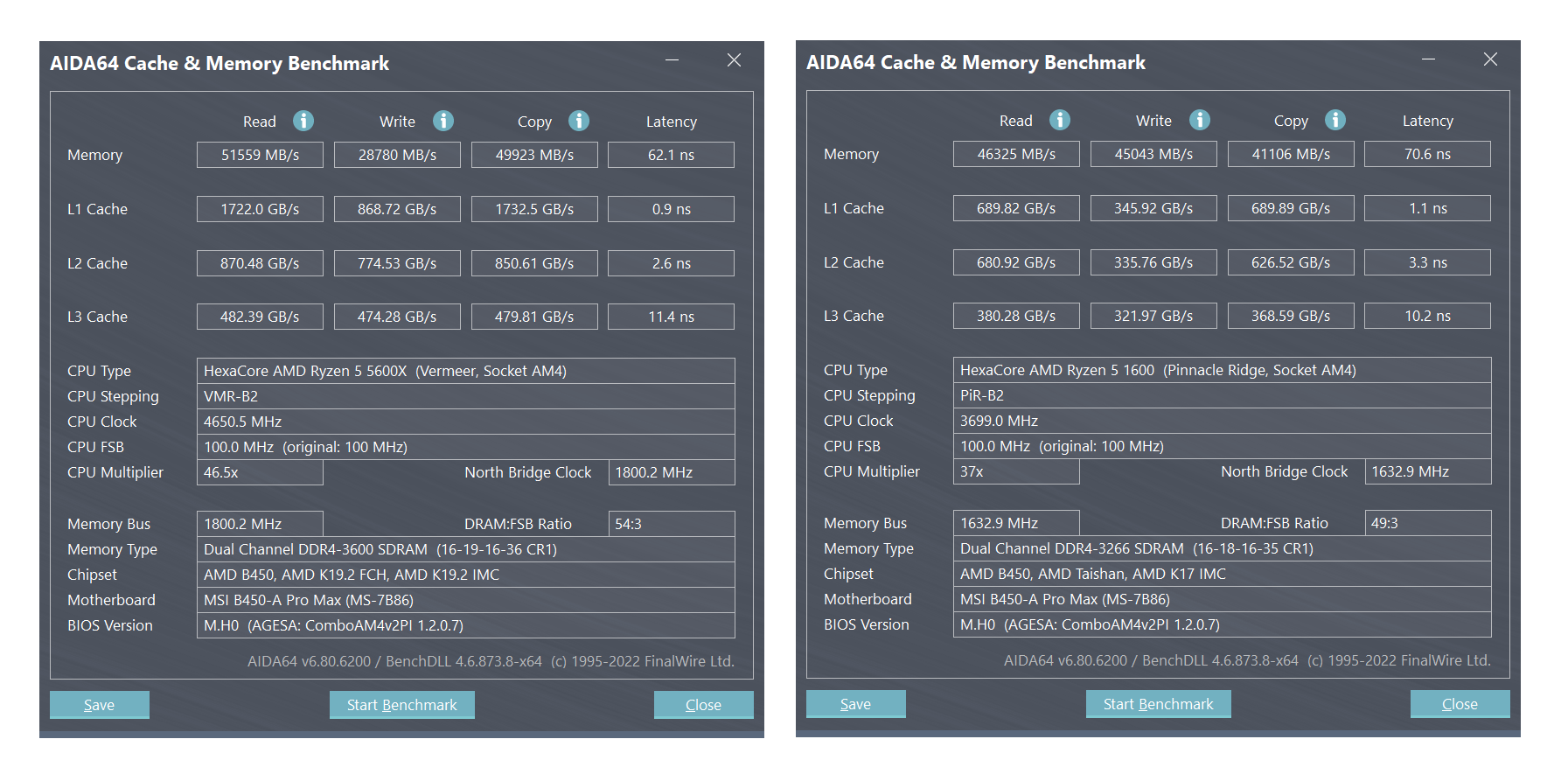Click the Ryzen 5 5600X CPU Type field
The image size is (1568, 774).
click(465, 371)
